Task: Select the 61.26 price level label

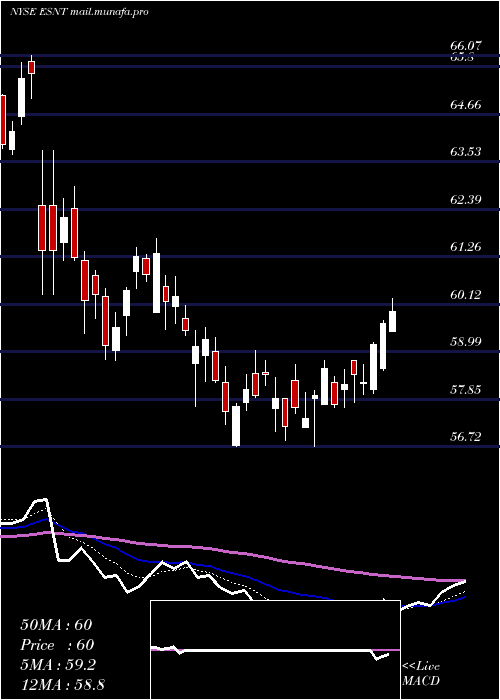Action: point(466,246)
